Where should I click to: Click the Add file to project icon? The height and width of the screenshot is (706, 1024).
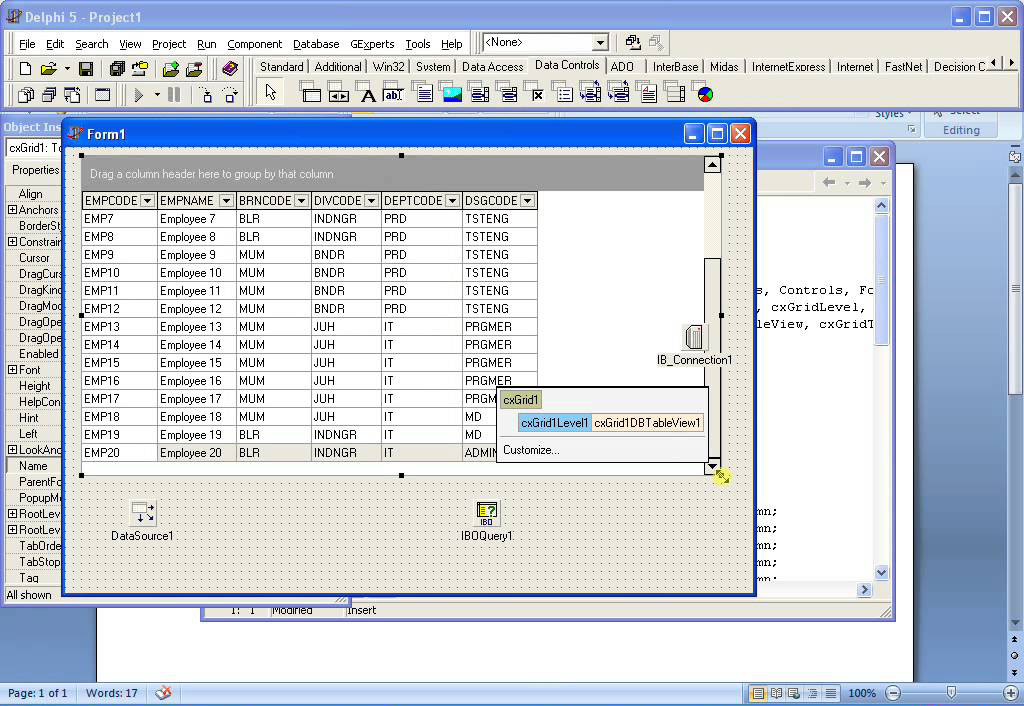[171, 69]
